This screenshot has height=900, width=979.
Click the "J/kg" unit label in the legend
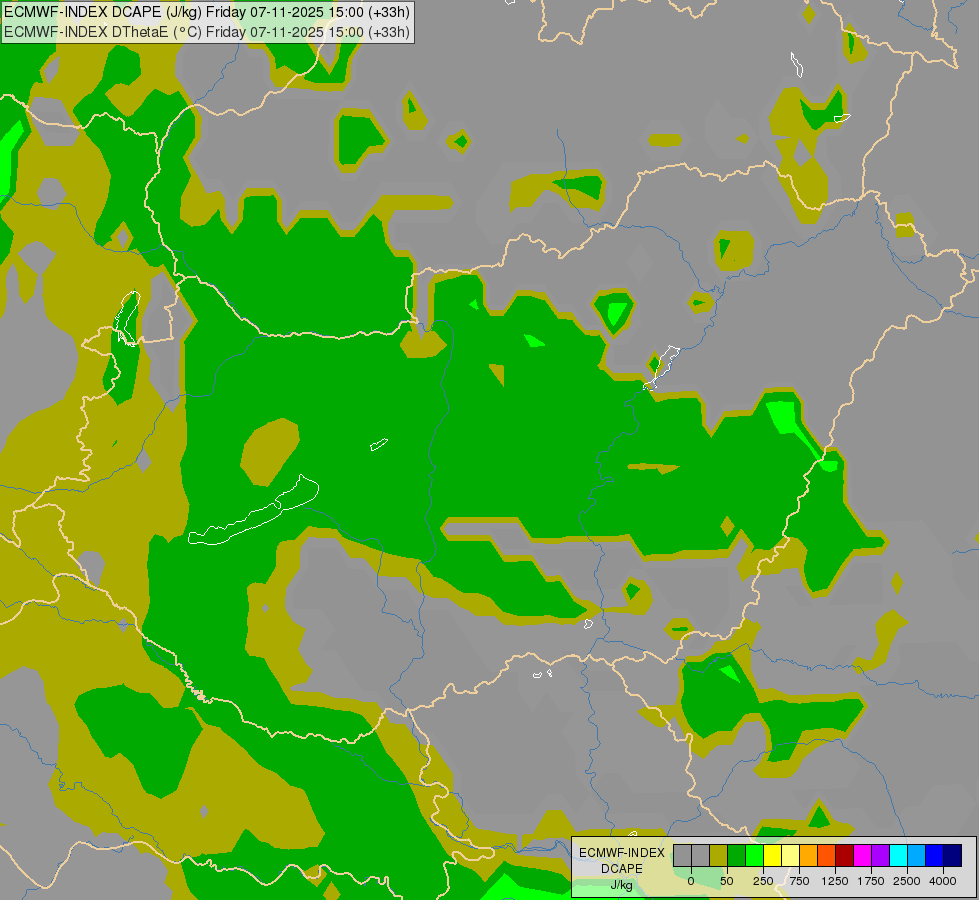tap(622, 885)
